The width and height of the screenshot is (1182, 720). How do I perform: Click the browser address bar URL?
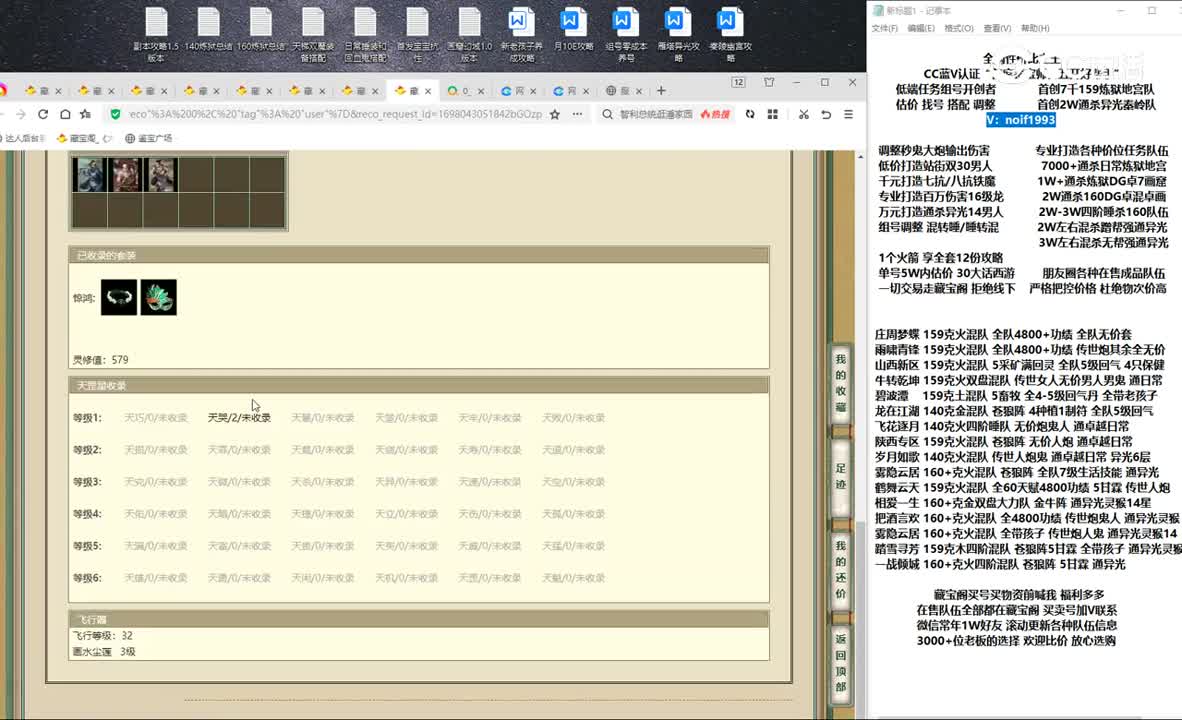click(335, 115)
